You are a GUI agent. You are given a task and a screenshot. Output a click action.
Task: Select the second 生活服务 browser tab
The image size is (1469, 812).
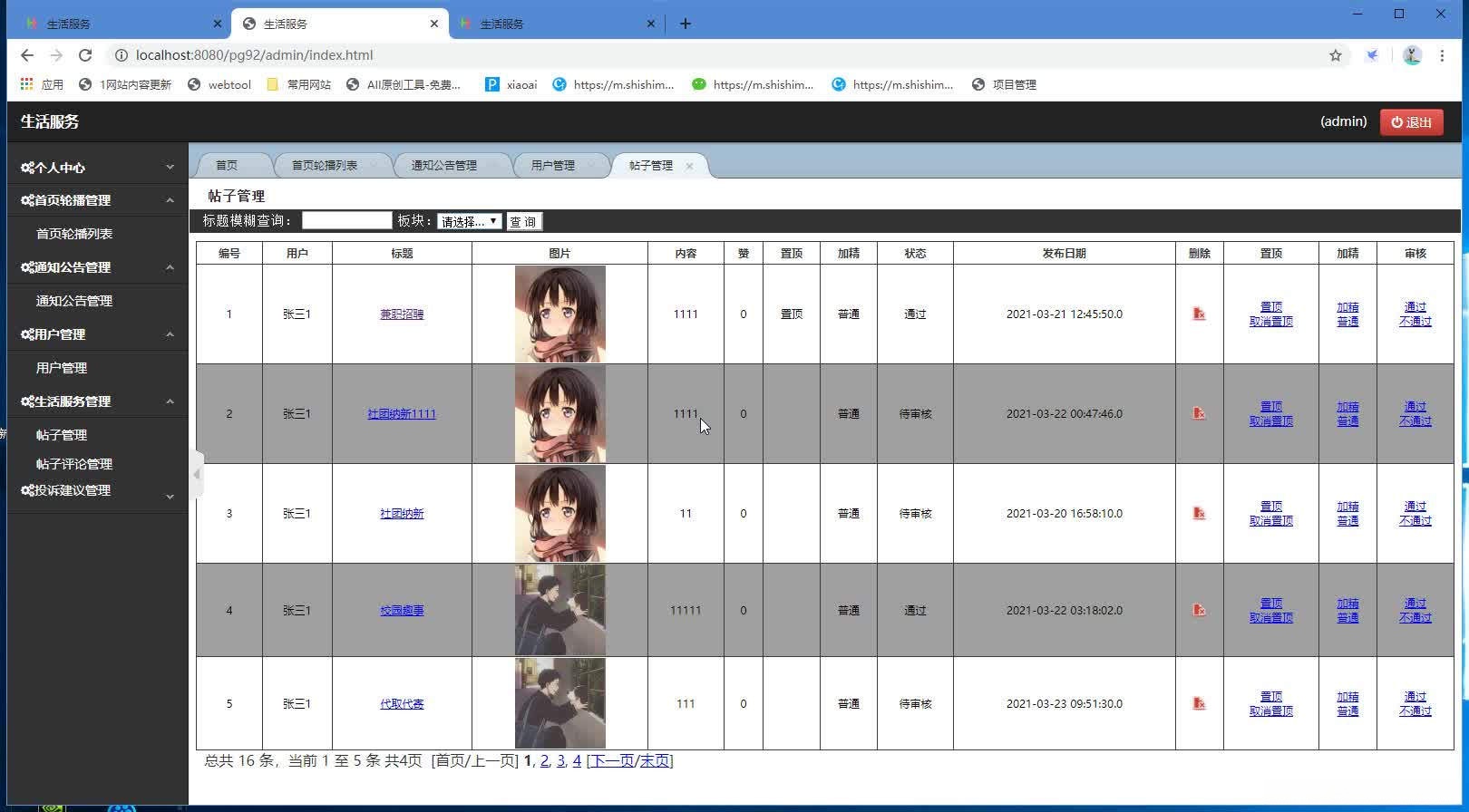coord(340,24)
